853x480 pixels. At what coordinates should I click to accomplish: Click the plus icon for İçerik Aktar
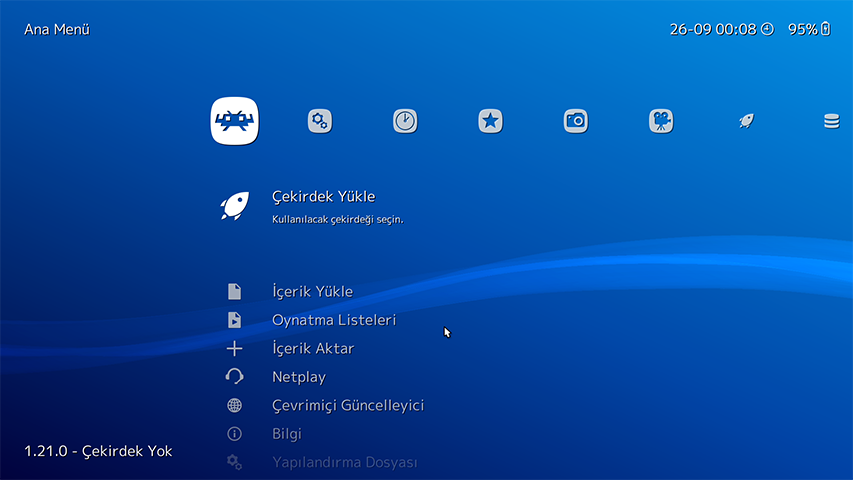pyautogui.click(x=234, y=349)
